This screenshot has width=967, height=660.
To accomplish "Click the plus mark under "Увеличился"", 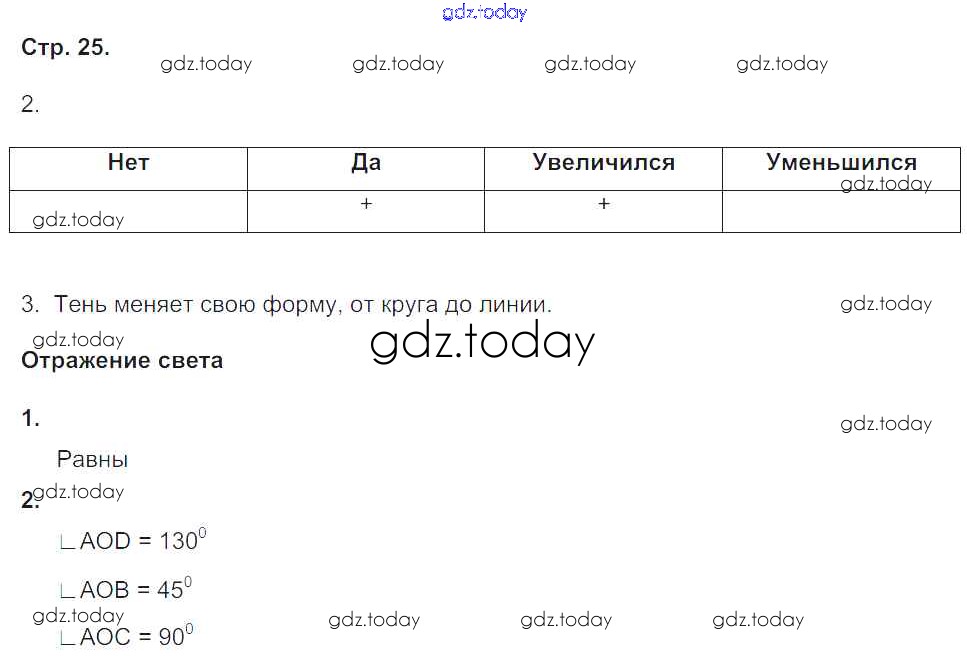I will pyautogui.click(x=604, y=204).
